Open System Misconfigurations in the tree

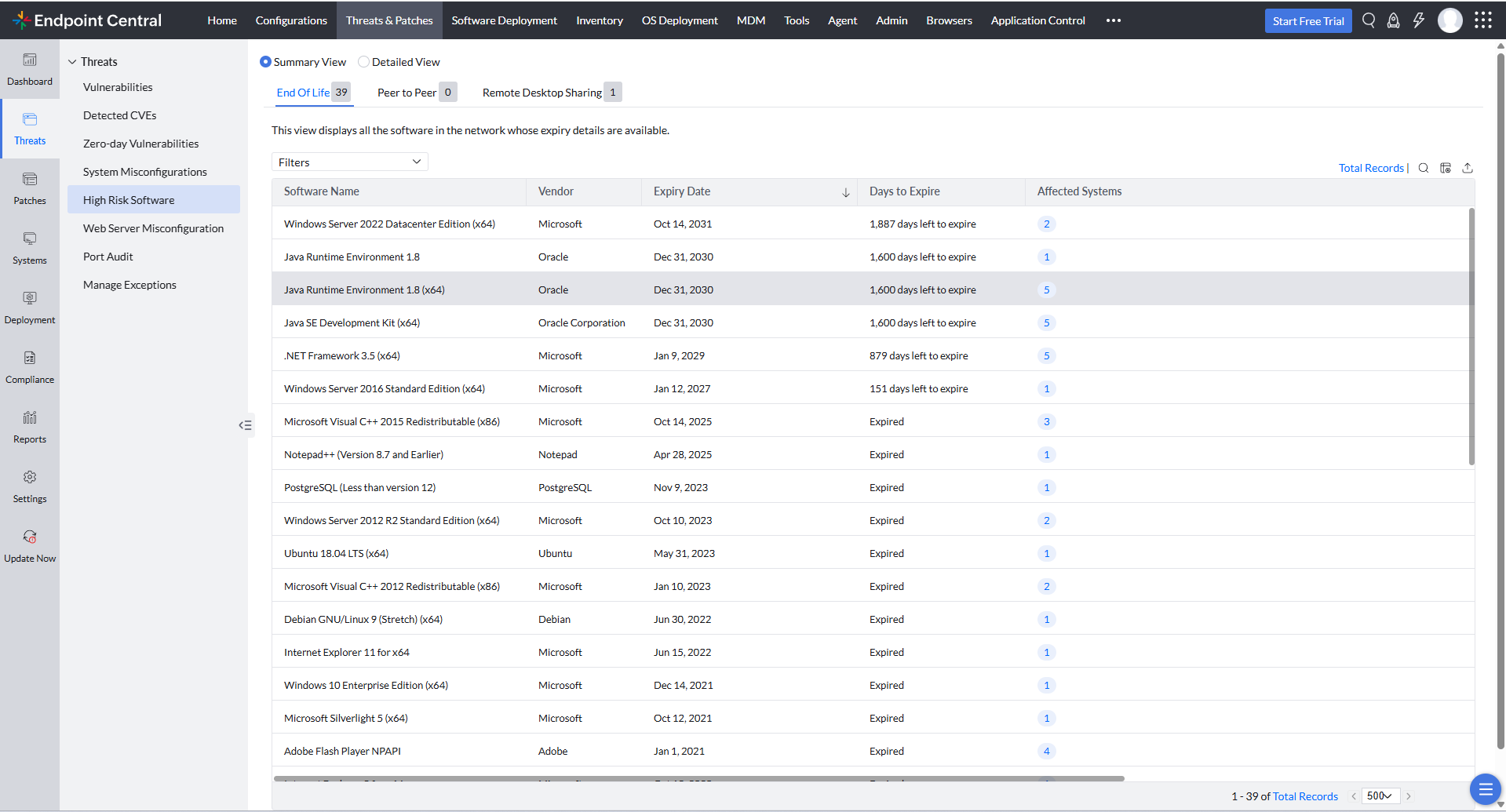click(x=145, y=172)
